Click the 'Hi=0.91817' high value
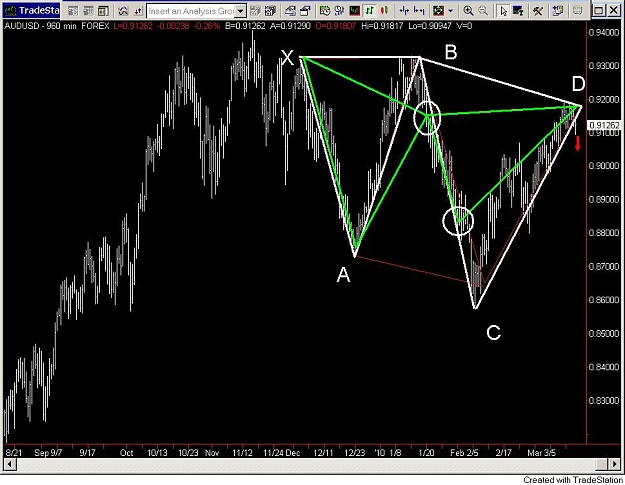This screenshot has width=625, height=485. pos(382,26)
